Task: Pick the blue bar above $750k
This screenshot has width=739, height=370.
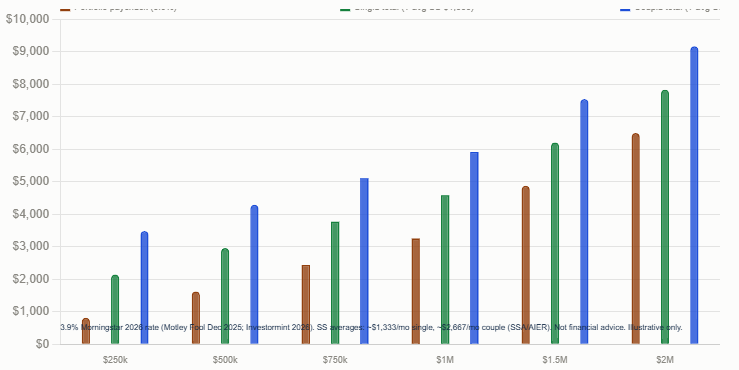Action: point(364,261)
